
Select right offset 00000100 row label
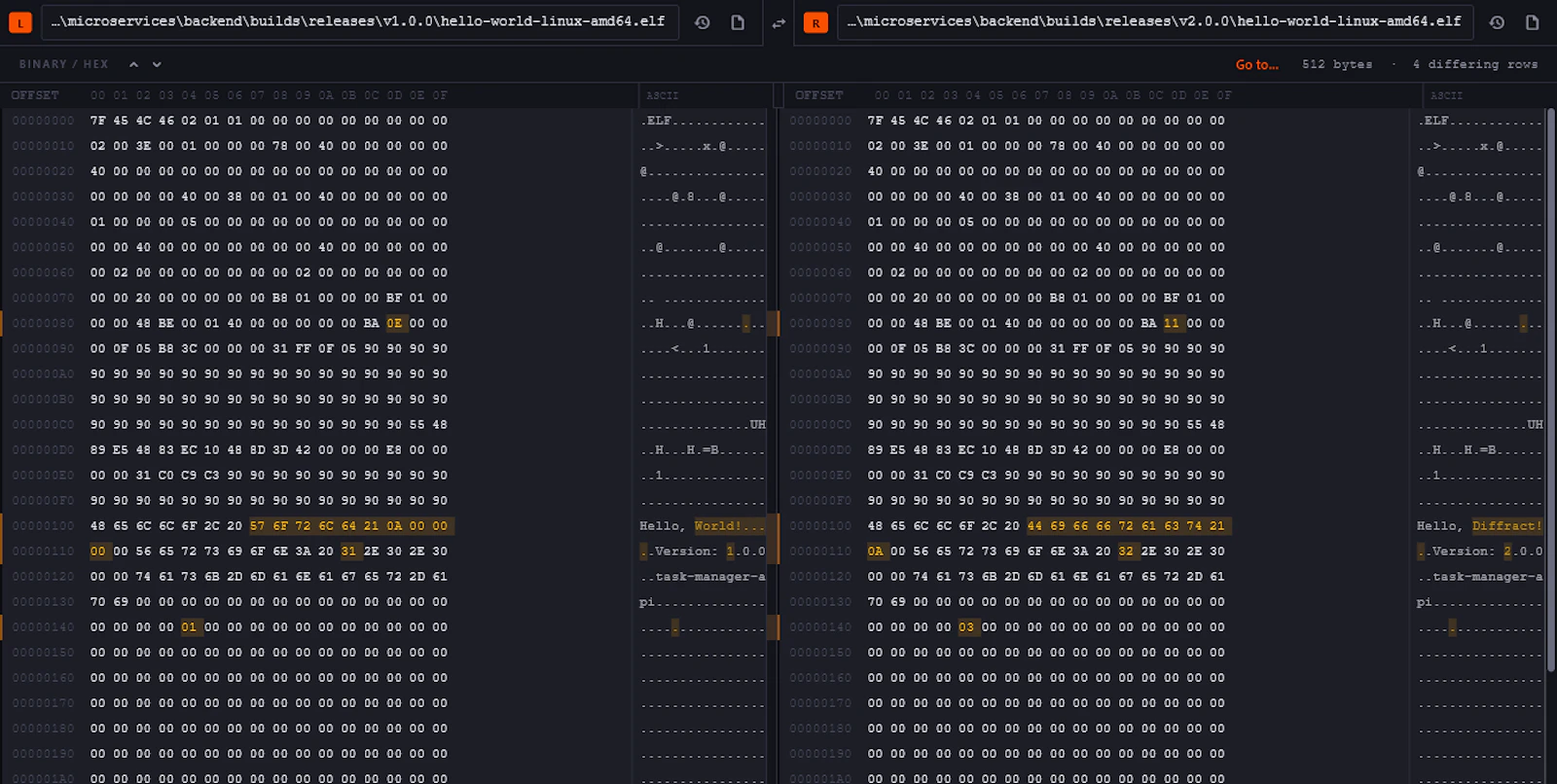tap(820, 526)
